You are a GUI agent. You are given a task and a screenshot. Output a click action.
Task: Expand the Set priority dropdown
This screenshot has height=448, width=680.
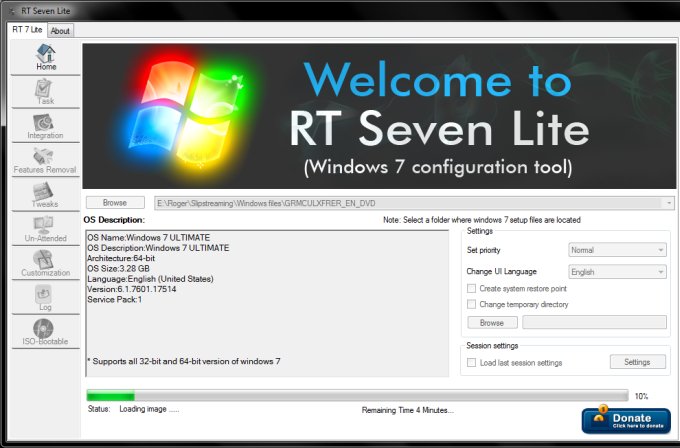(x=617, y=250)
